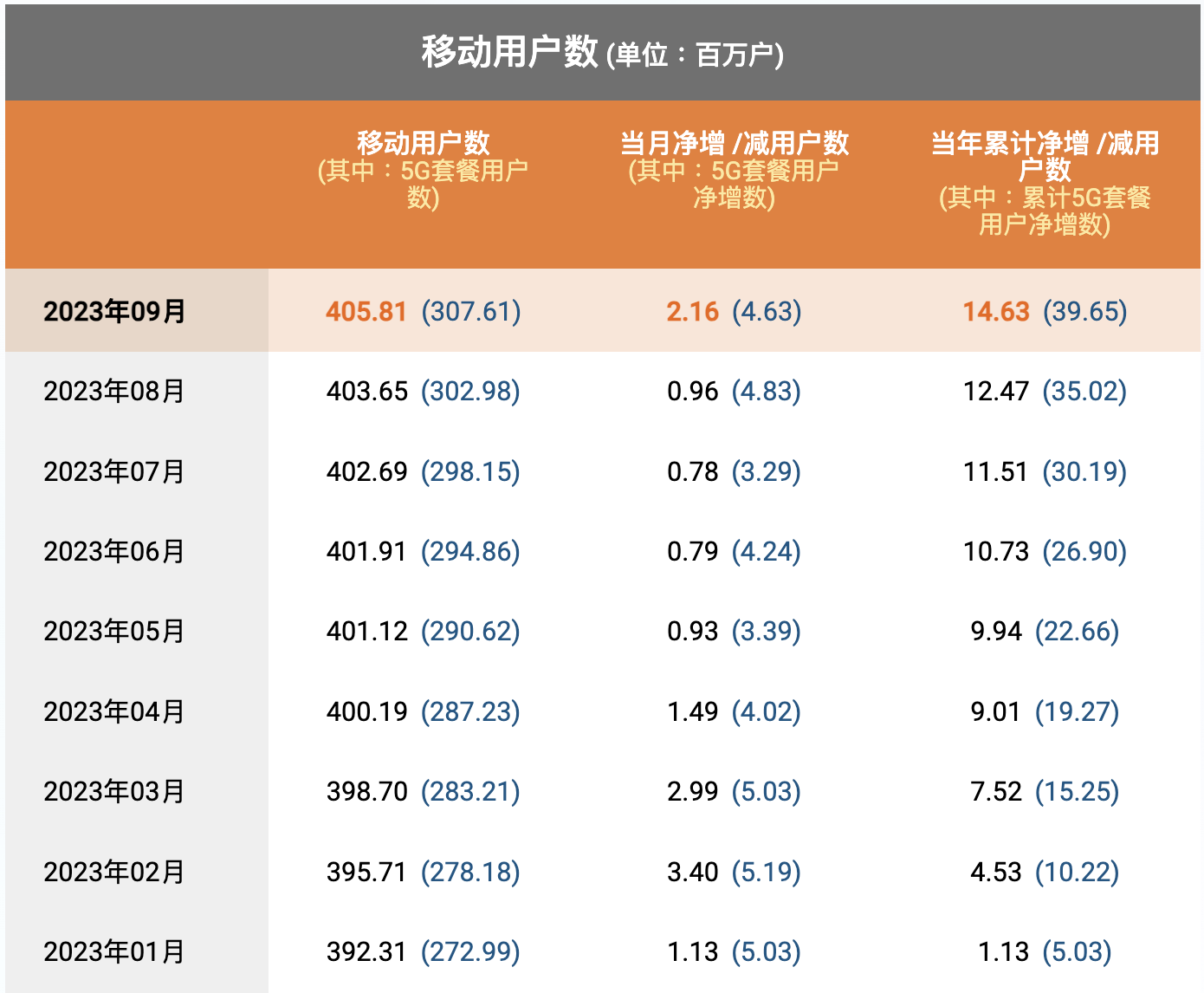This screenshot has height=993, width=1204.
Task: Click the table title 移动用户数 (单位：百万户)
Action: 602,53
